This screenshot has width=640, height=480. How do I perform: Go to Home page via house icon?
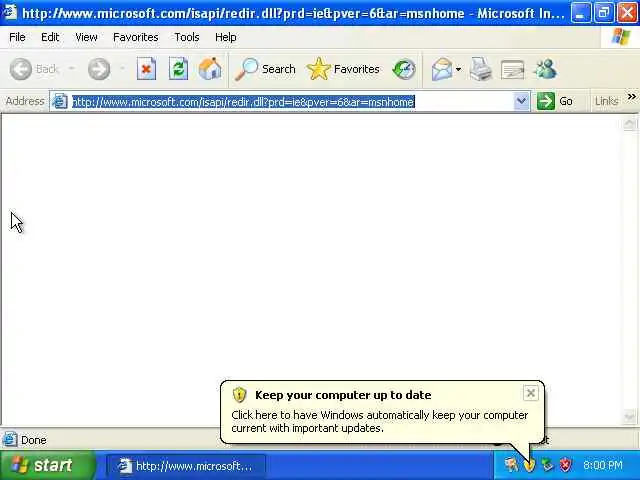click(210, 69)
